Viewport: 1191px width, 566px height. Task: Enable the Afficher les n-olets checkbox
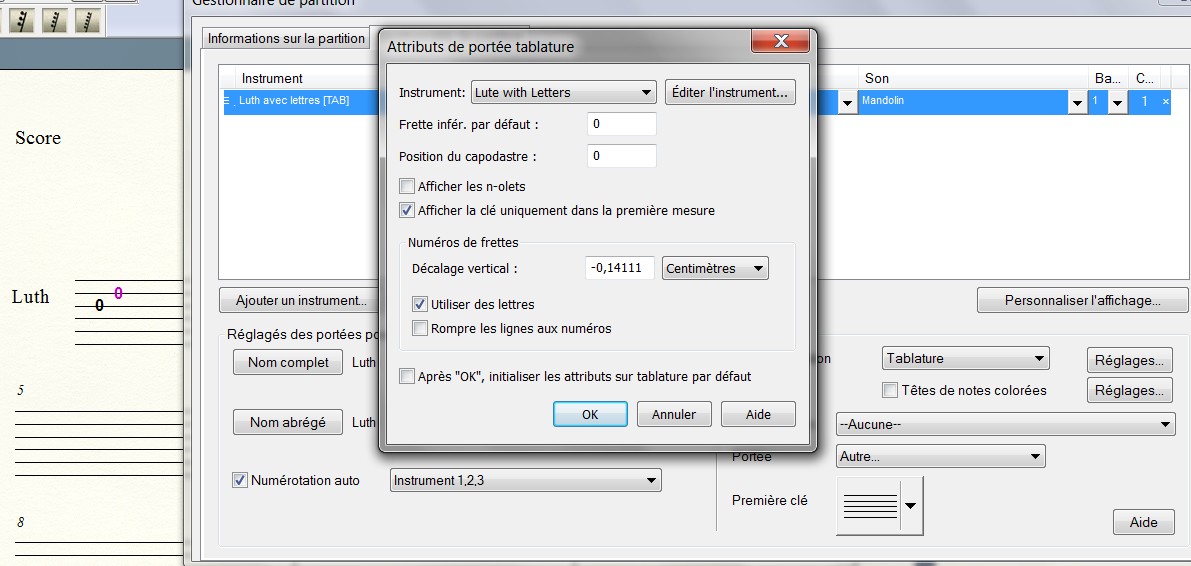pos(407,186)
